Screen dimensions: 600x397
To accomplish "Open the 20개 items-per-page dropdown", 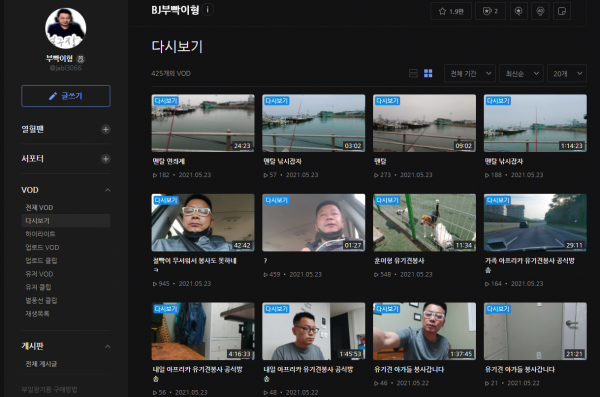I will pyautogui.click(x=567, y=73).
